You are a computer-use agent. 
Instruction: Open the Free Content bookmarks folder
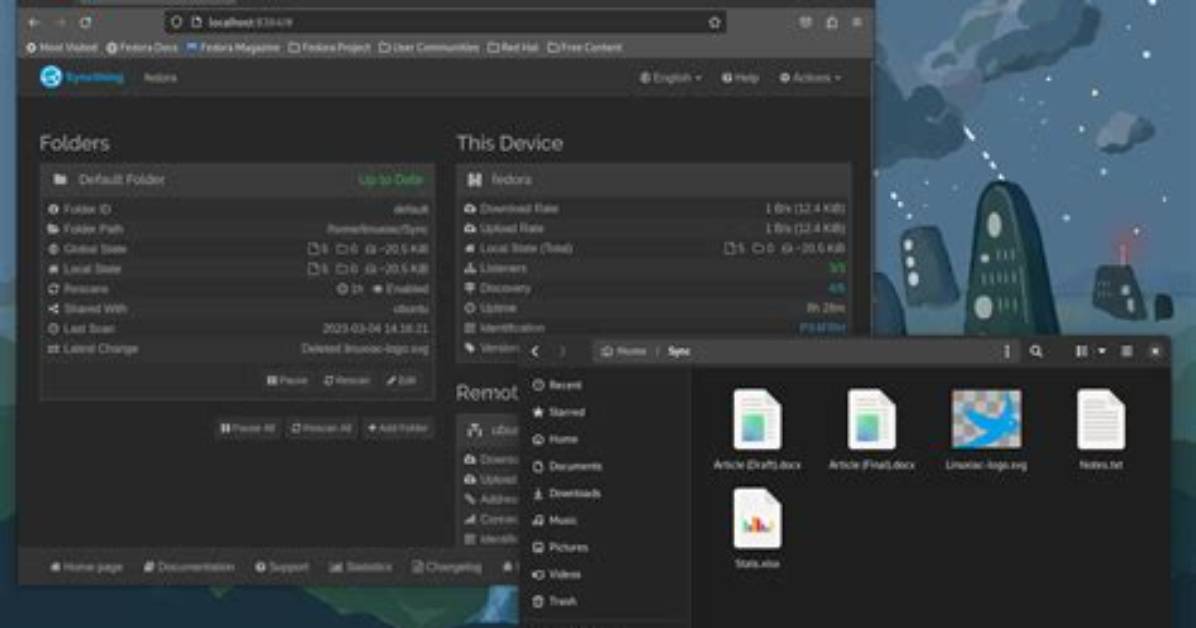[x=584, y=47]
